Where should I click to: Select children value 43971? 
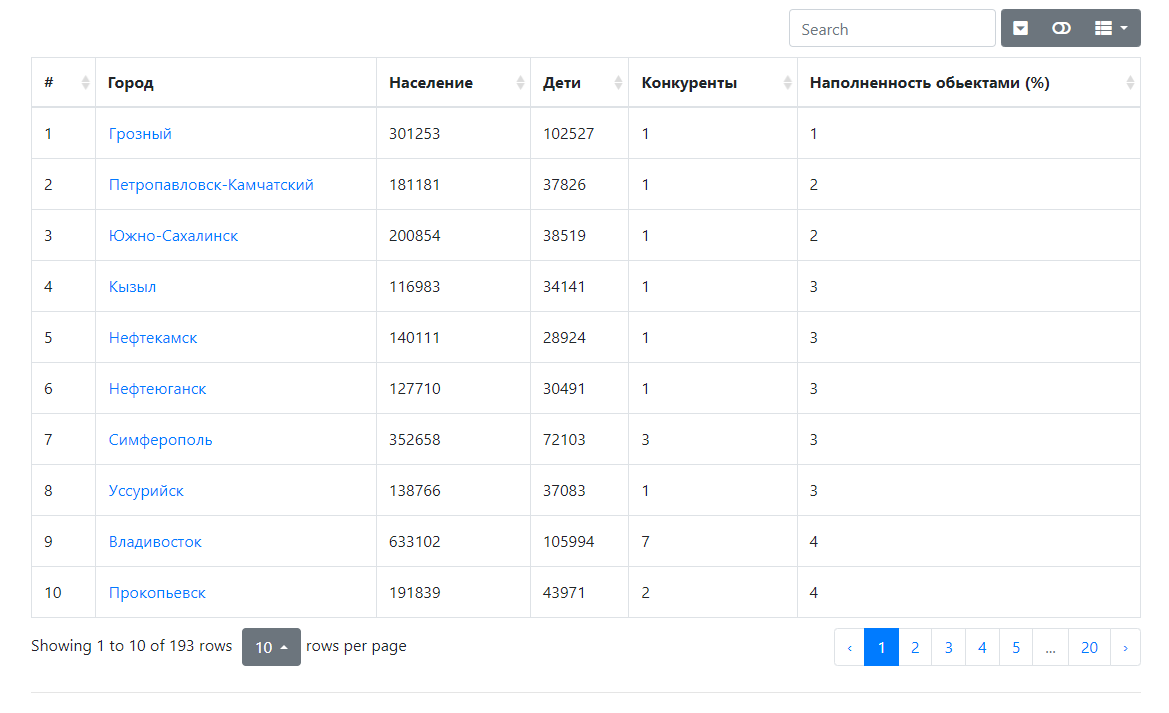564,593
